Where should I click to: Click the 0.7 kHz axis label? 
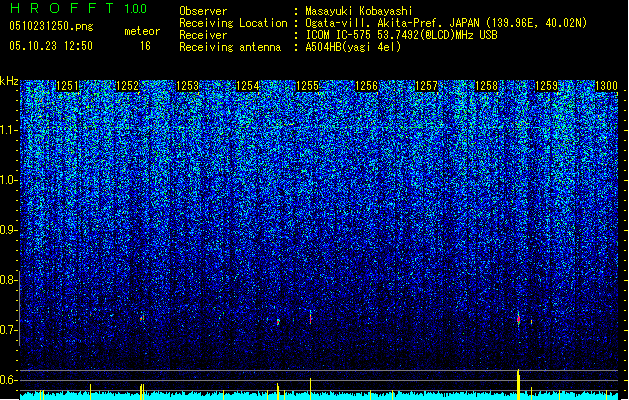point(8,330)
